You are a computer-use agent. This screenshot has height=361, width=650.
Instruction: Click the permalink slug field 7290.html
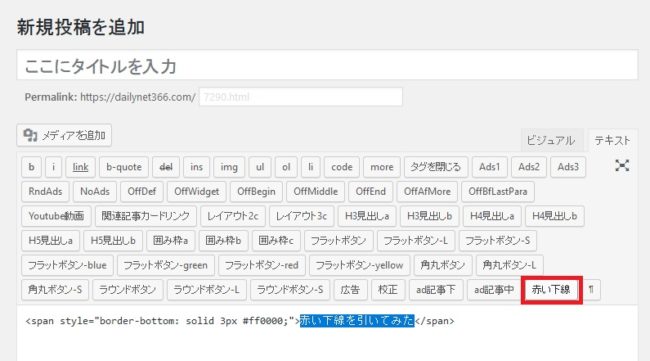[301, 97]
